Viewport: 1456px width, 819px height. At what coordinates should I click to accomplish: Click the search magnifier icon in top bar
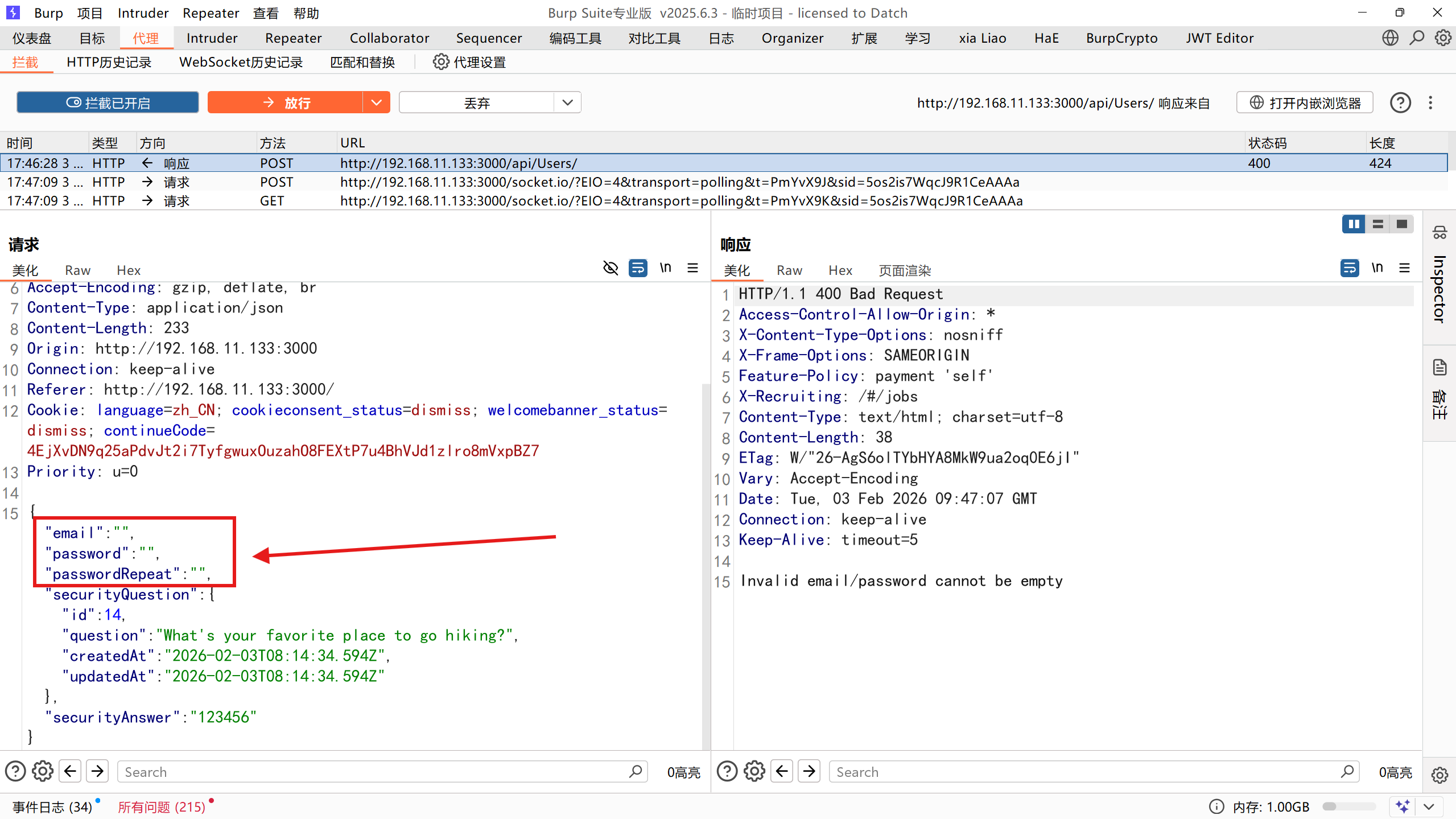pos(1417,38)
